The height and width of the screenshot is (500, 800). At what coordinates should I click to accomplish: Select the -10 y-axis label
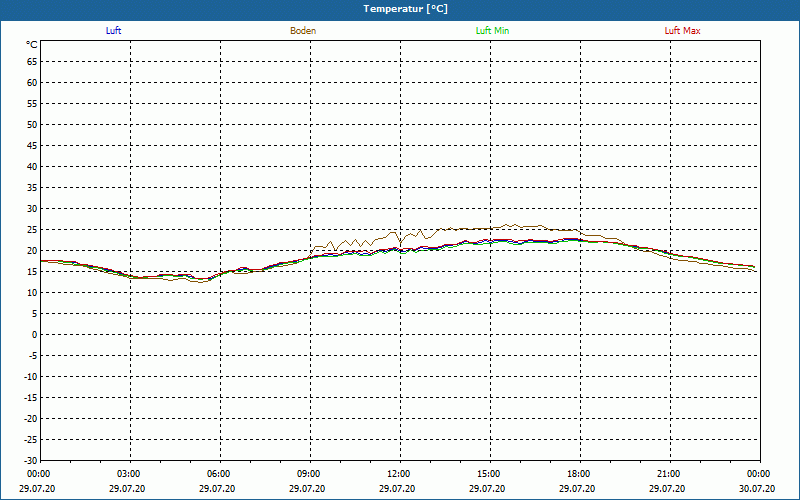(31, 377)
